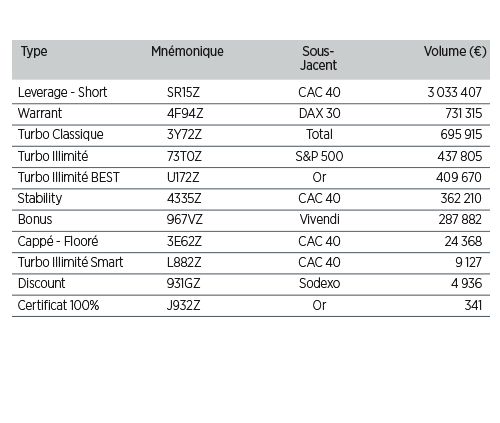Click the Vivendi underlying cell

(319, 220)
